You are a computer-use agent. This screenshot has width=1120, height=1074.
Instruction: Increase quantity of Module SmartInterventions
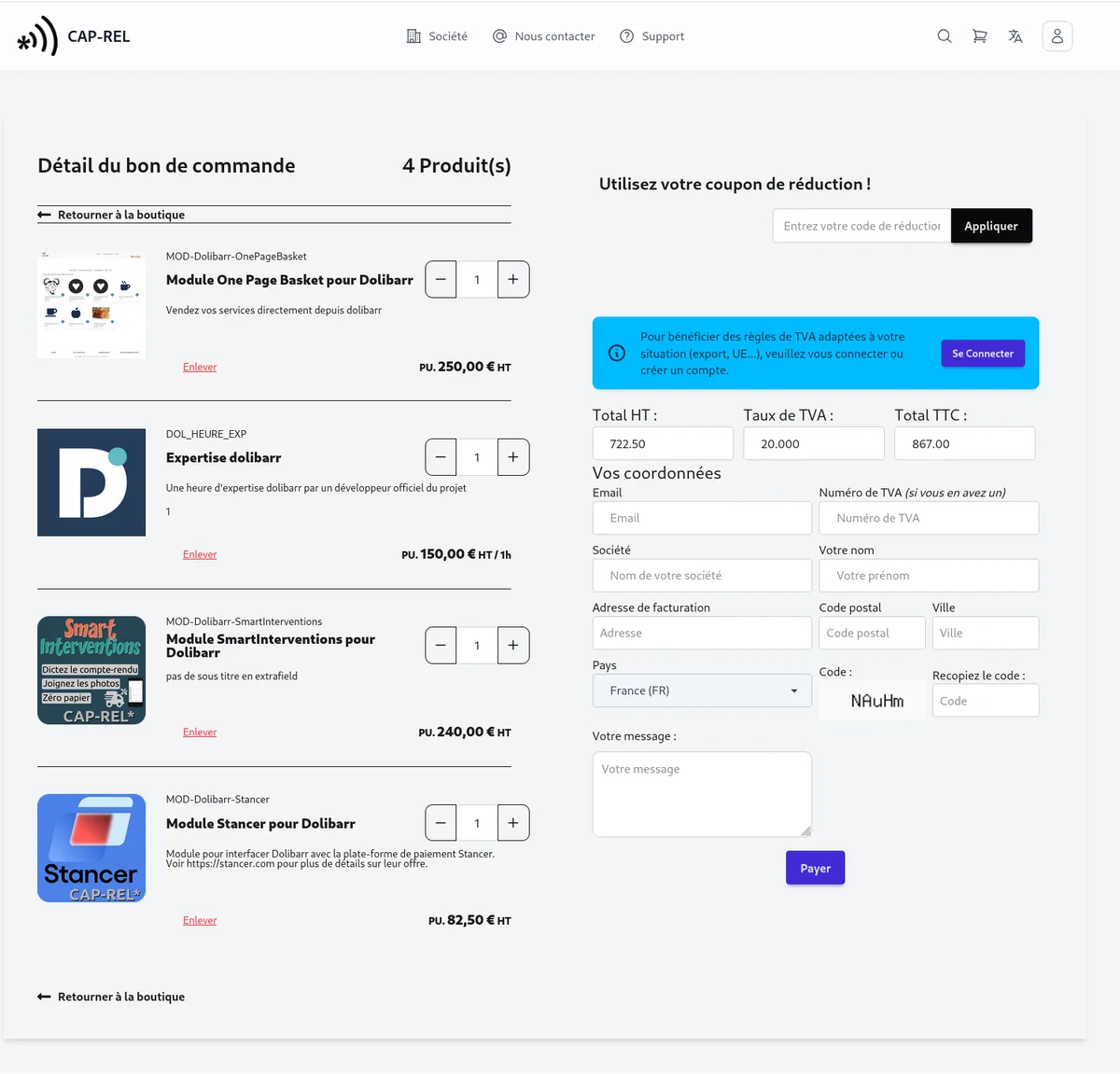tap(513, 645)
